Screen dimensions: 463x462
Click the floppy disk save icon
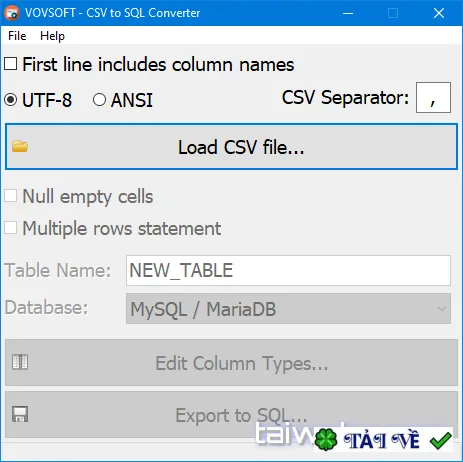click(x=20, y=414)
